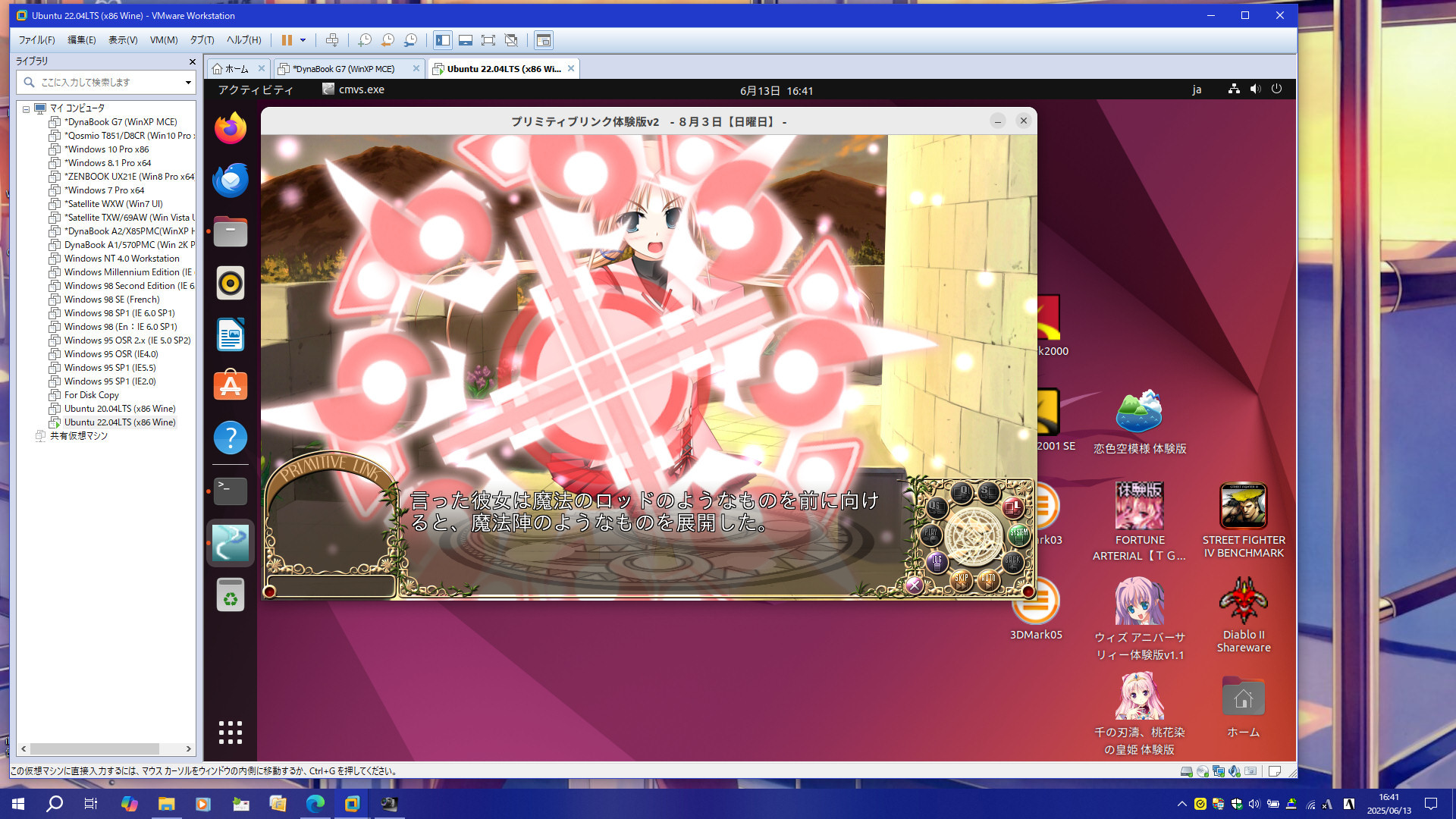Click the AUTO play button in the game menu
The image size is (1456, 819).
click(988, 579)
